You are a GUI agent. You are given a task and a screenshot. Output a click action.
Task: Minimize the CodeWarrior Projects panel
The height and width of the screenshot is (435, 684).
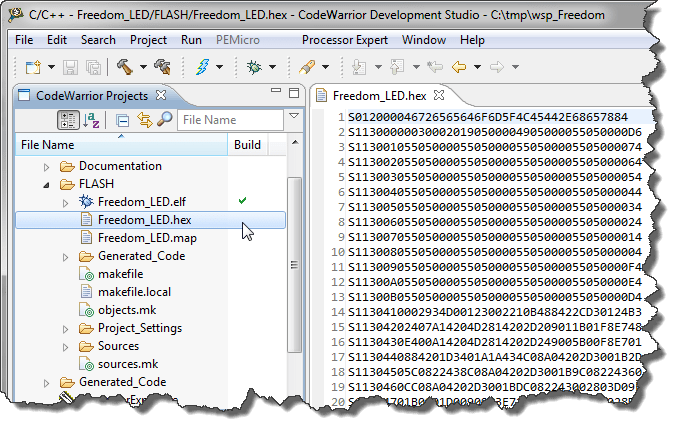pos(276,91)
